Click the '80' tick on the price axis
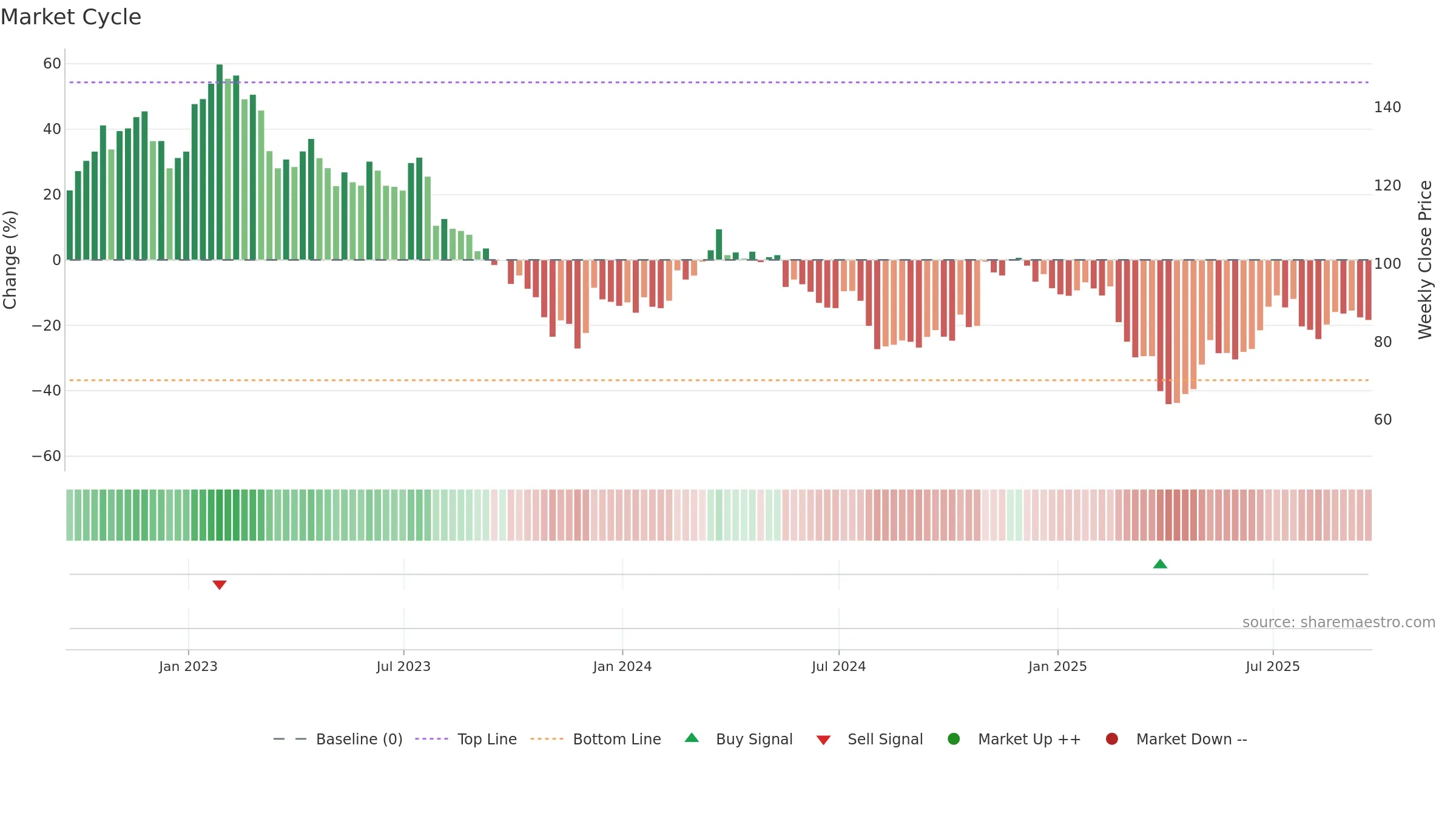This screenshot has width=1456, height=819. [x=1383, y=342]
